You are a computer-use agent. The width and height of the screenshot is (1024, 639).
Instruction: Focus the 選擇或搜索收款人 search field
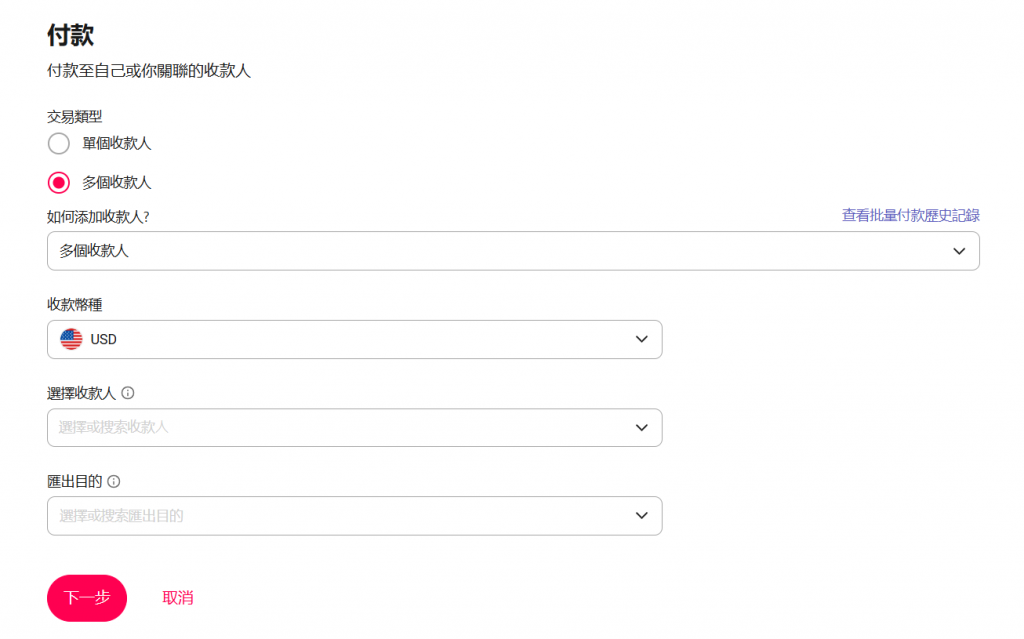pos(355,427)
